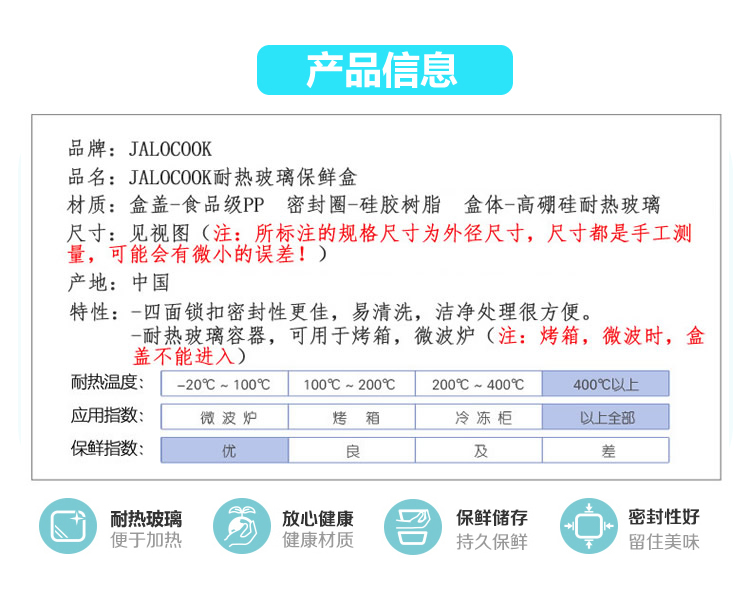Click the 产品信息 header banner
750x600 pixels.
point(385,70)
